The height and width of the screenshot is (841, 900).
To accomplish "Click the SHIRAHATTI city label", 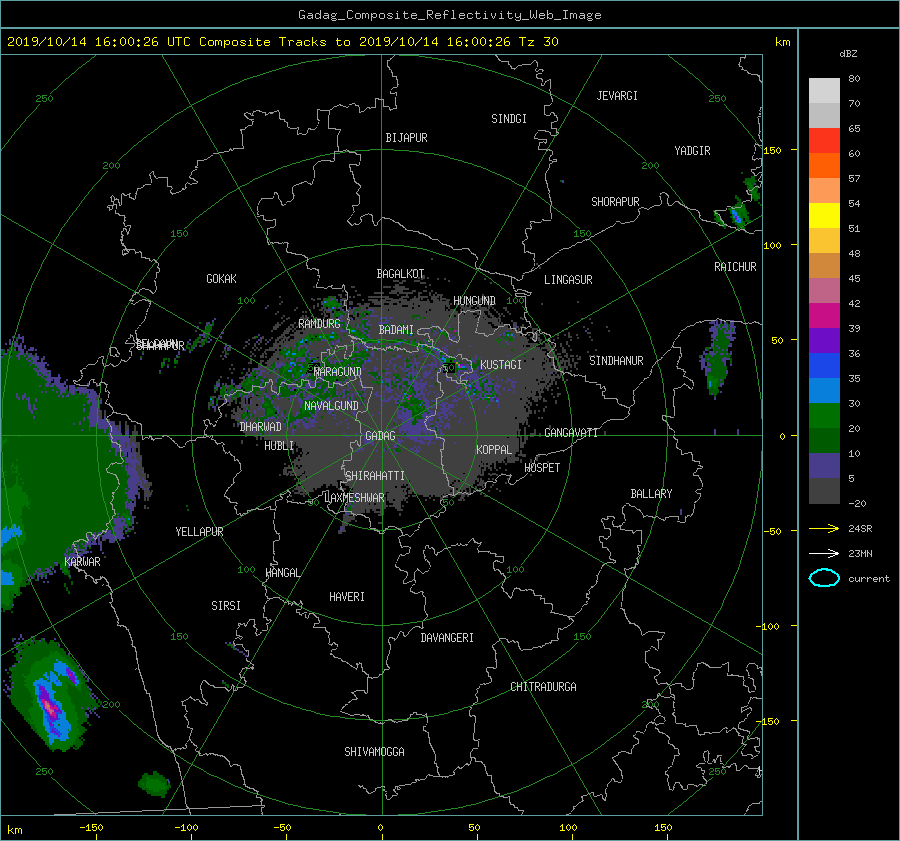I will coord(375,476).
